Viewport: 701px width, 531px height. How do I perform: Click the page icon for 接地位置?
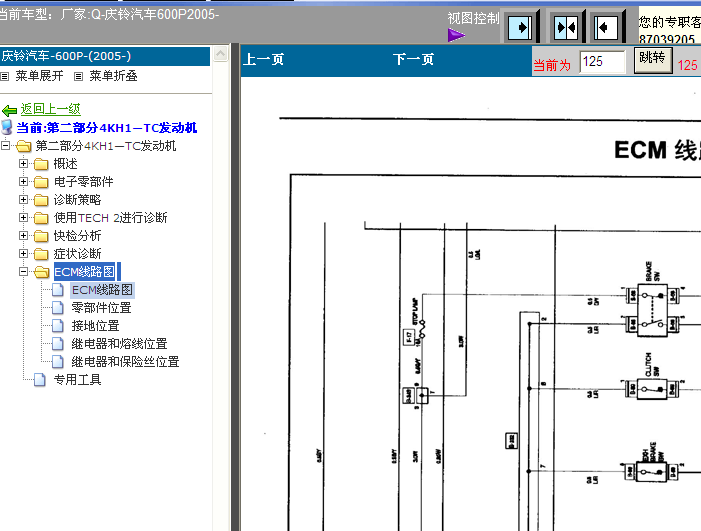coord(58,325)
